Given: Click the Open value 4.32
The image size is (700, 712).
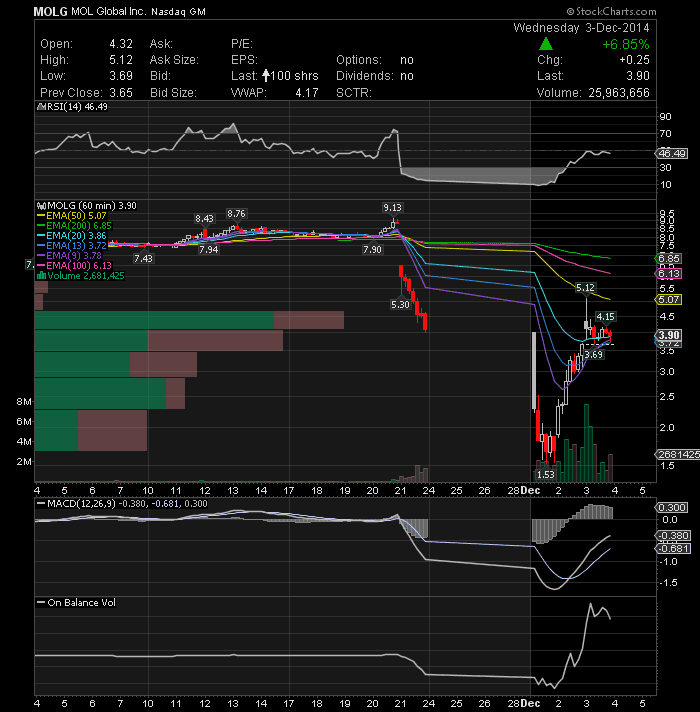Looking at the screenshot, I should [121, 44].
